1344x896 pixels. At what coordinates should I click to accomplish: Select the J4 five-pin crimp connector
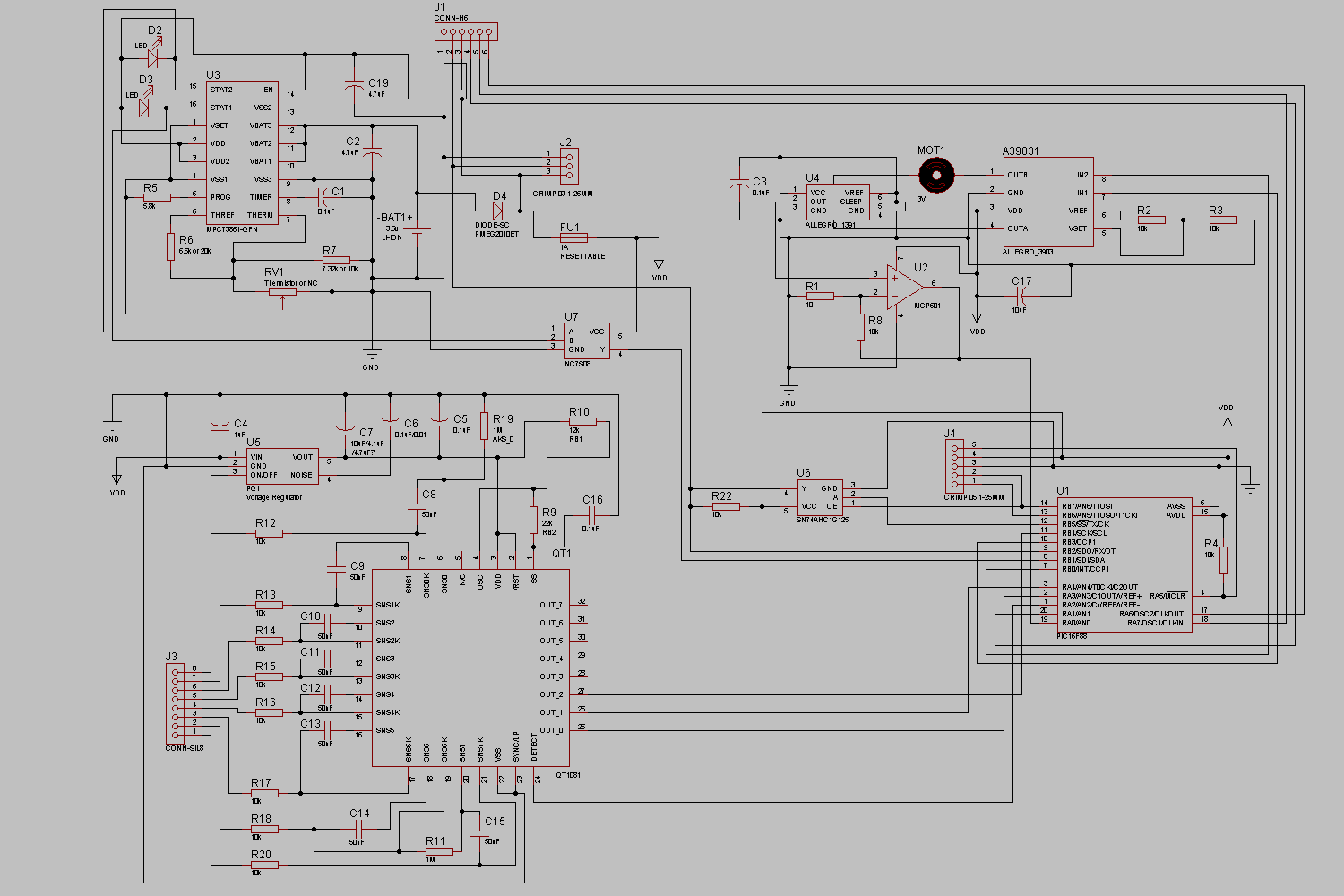click(954, 466)
